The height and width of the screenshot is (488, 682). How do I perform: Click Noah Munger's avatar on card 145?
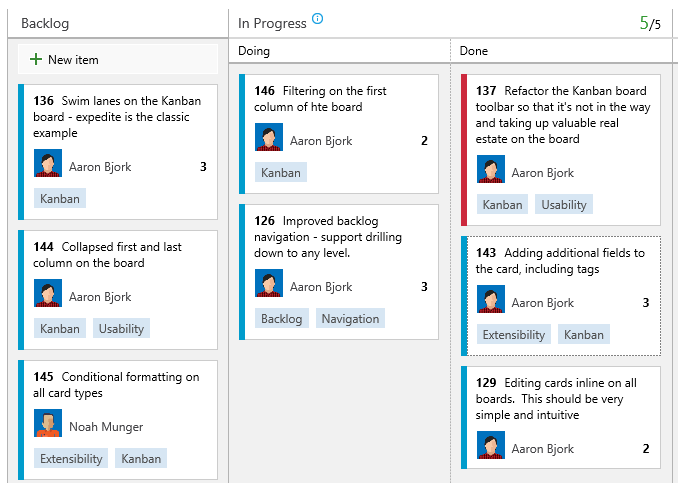point(48,423)
